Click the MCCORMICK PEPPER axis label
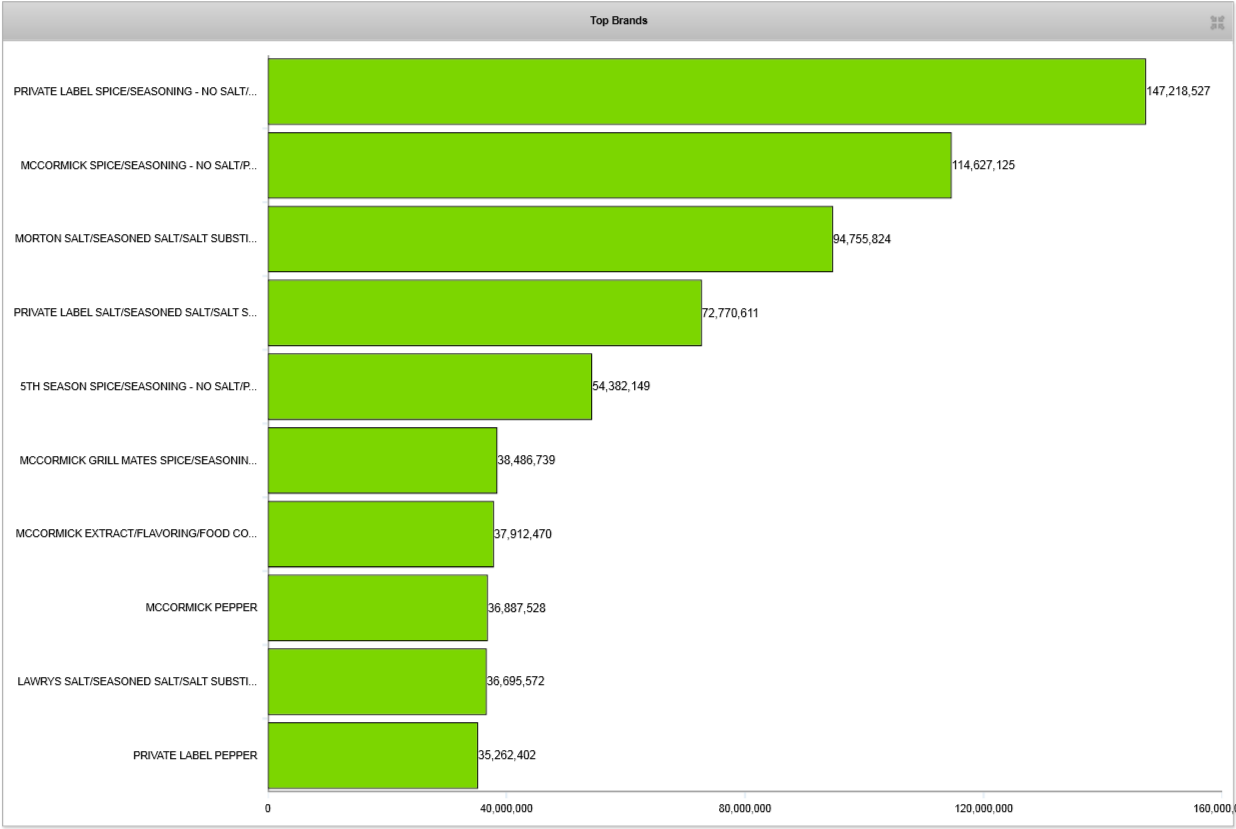Screen dimensions: 1236x829 pos(201,608)
